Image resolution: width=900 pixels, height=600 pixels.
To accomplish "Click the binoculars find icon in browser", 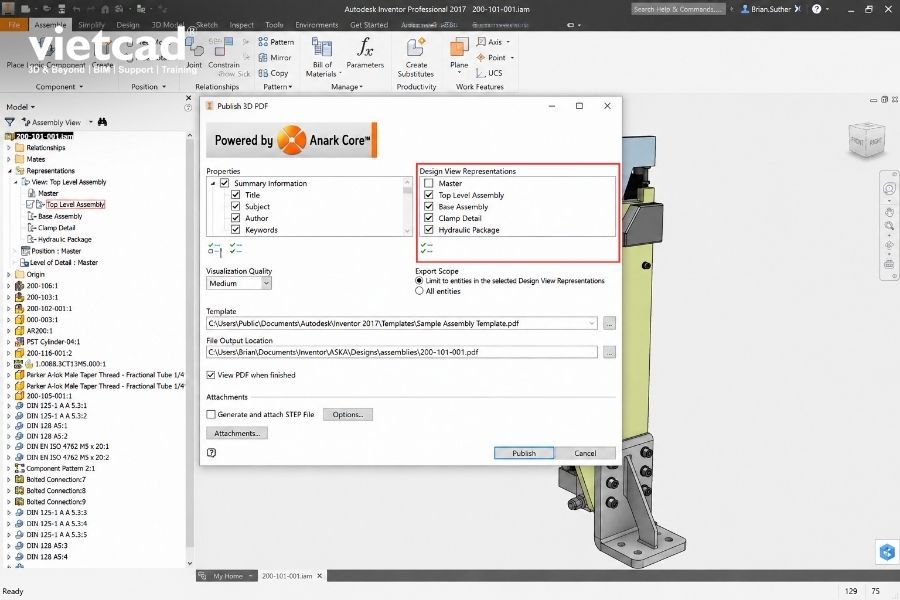I will [102, 122].
